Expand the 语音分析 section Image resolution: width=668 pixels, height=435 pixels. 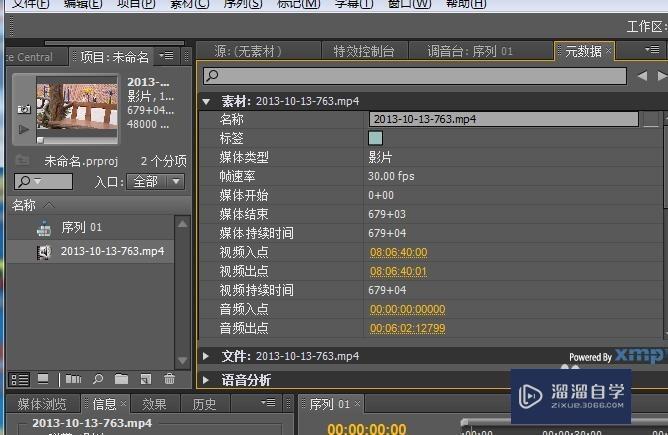(206, 380)
